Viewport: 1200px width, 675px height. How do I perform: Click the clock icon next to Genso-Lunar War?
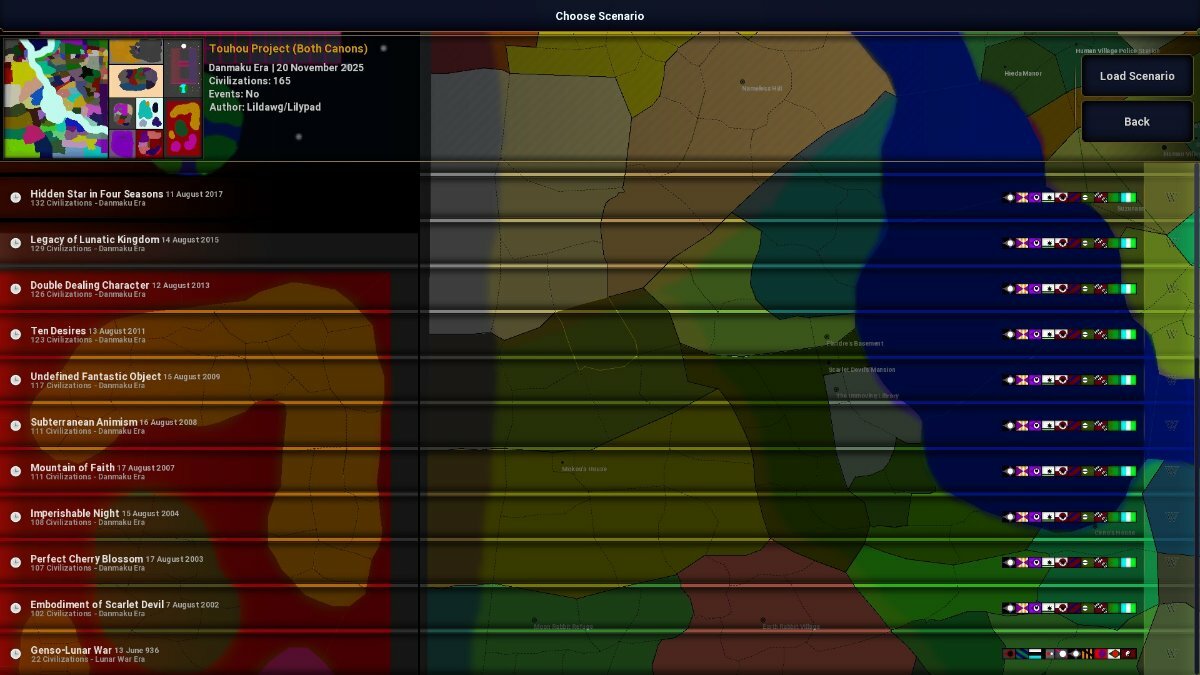click(15, 654)
